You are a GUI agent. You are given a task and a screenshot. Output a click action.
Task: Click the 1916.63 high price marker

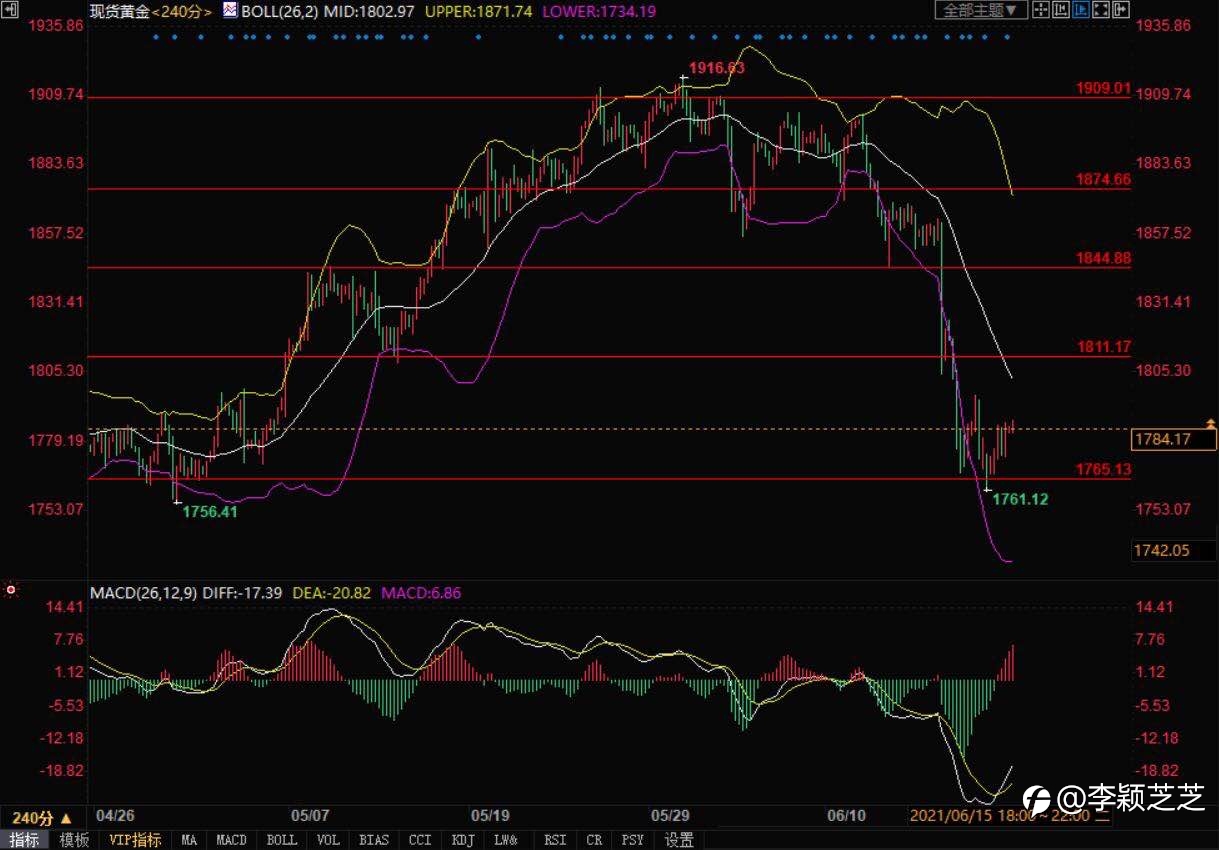(716, 68)
